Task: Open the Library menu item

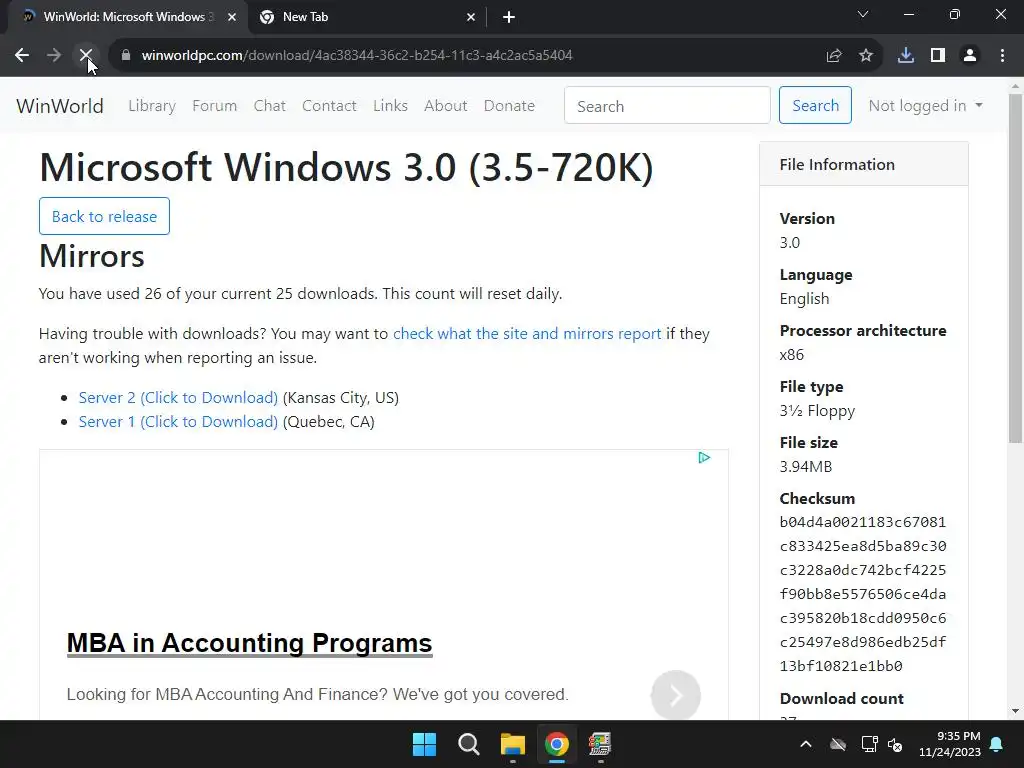Action: point(152,106)
